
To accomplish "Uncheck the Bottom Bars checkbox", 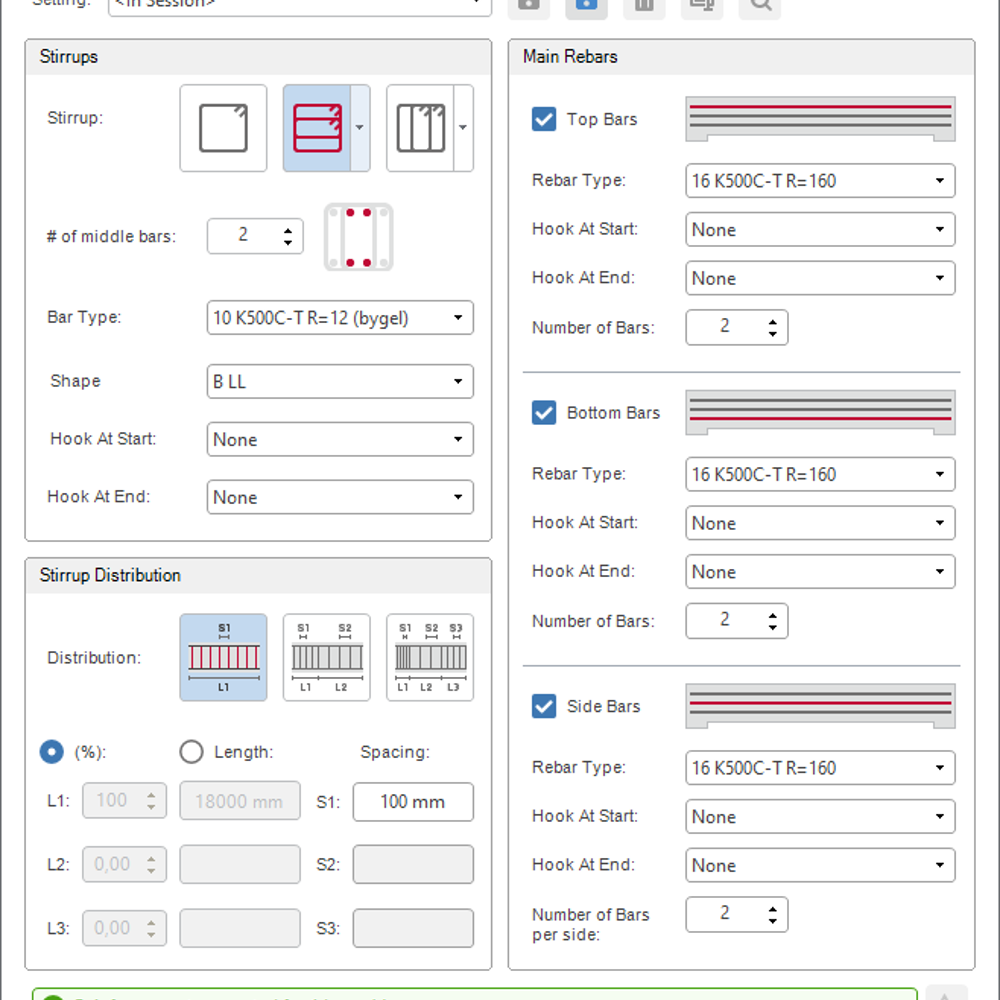I will (x=544, y=412).
